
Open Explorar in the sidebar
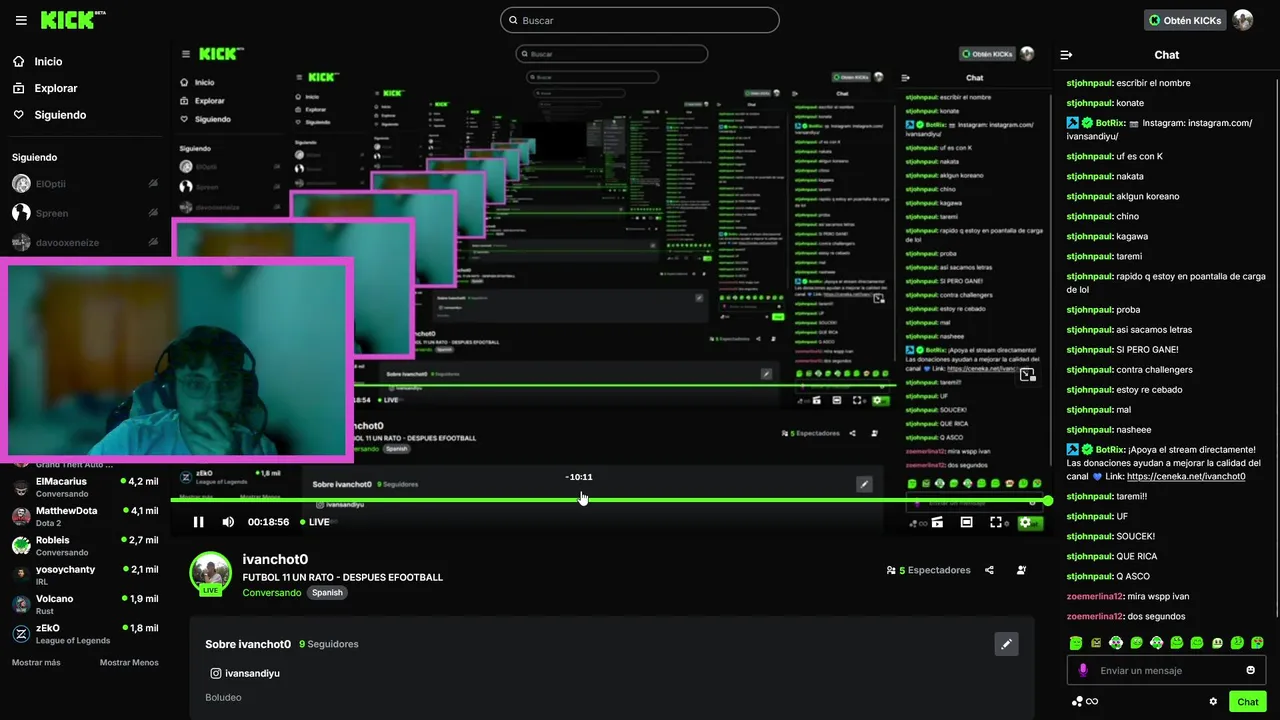[x=45, y=88]
